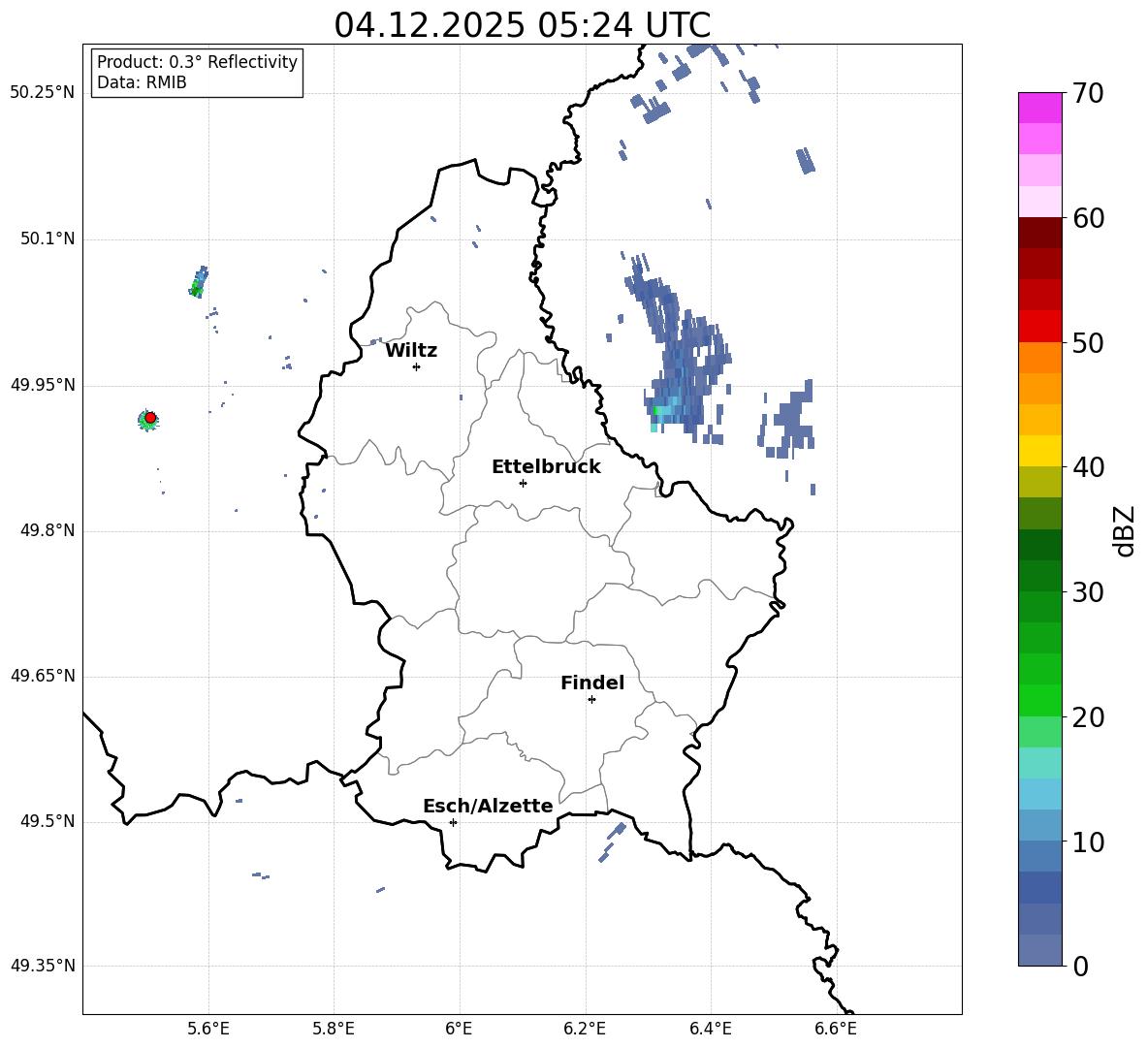
Task: Click the 6.4°E longitude label
Action: coord(711,1030)
